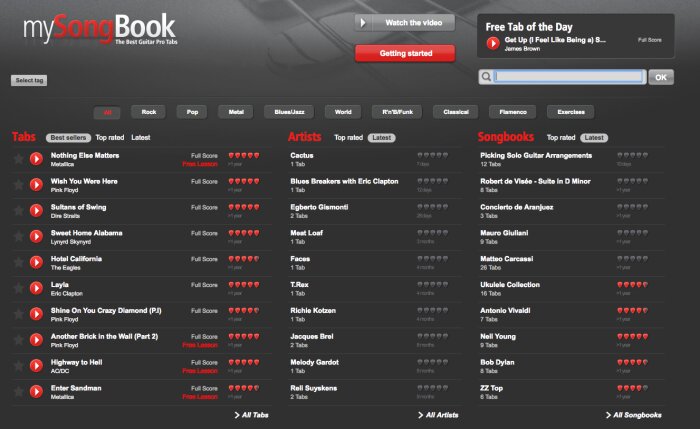Select the Blues/Jazz genre tab
The width and height of the screenshot is (700, 429).
[x=289, y=112]
